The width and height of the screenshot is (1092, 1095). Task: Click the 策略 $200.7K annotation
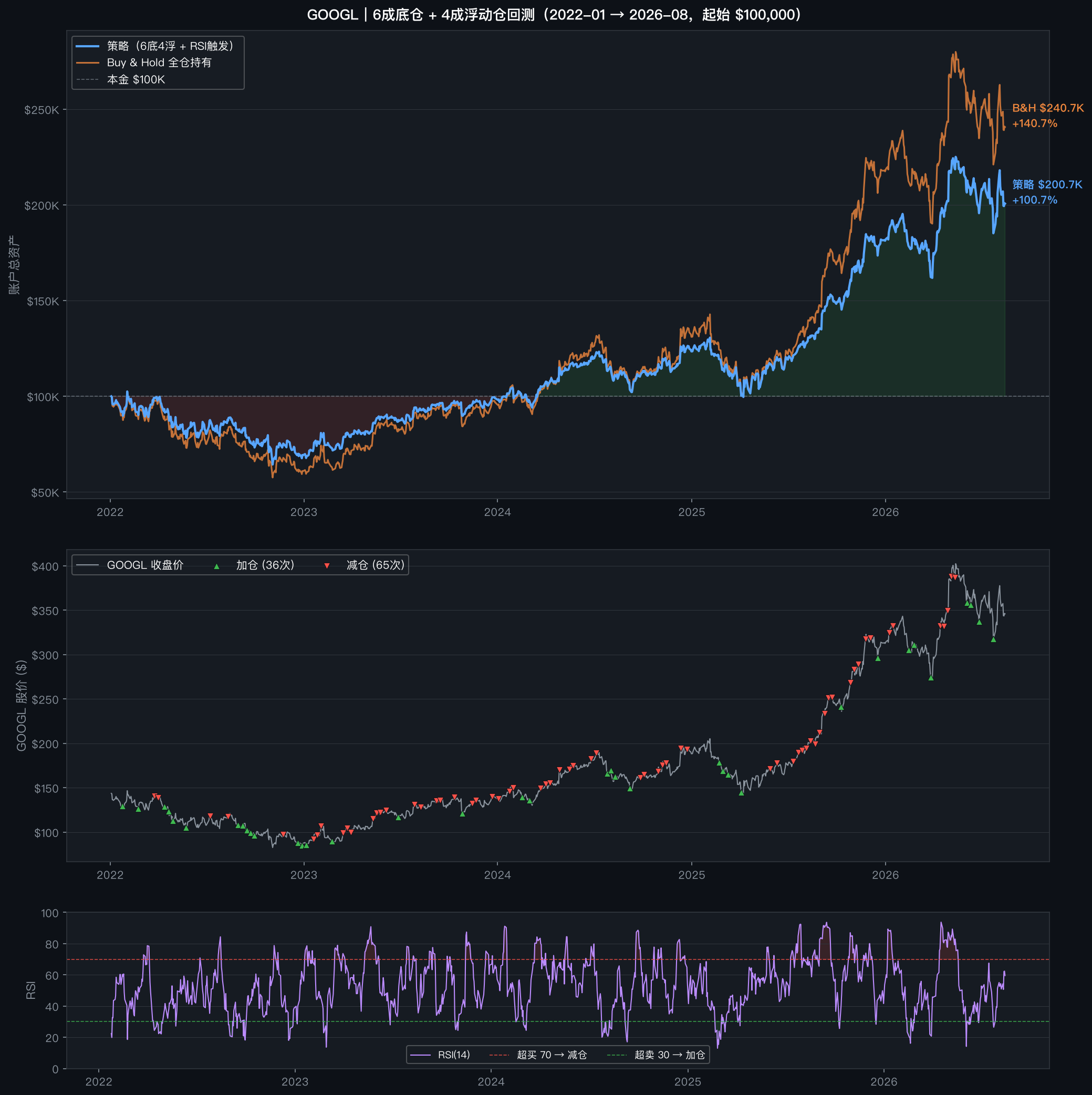tap(1047, 185)
